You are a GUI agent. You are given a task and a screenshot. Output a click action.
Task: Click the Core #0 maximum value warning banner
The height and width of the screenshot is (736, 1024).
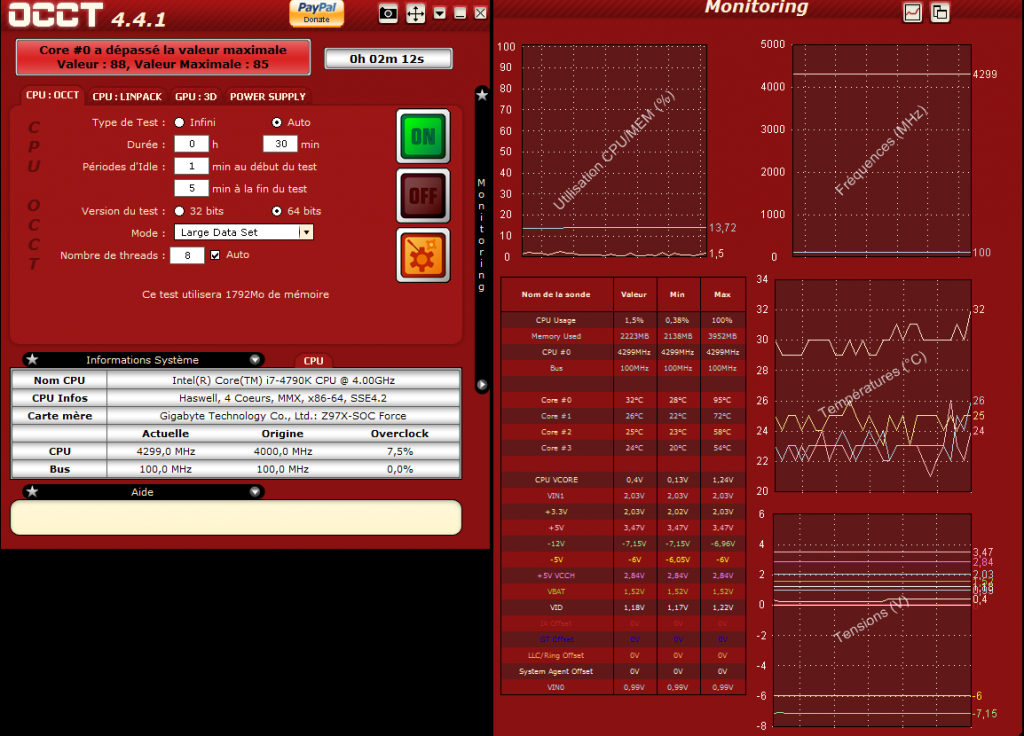pyautogui.click(x=163, y=57)
